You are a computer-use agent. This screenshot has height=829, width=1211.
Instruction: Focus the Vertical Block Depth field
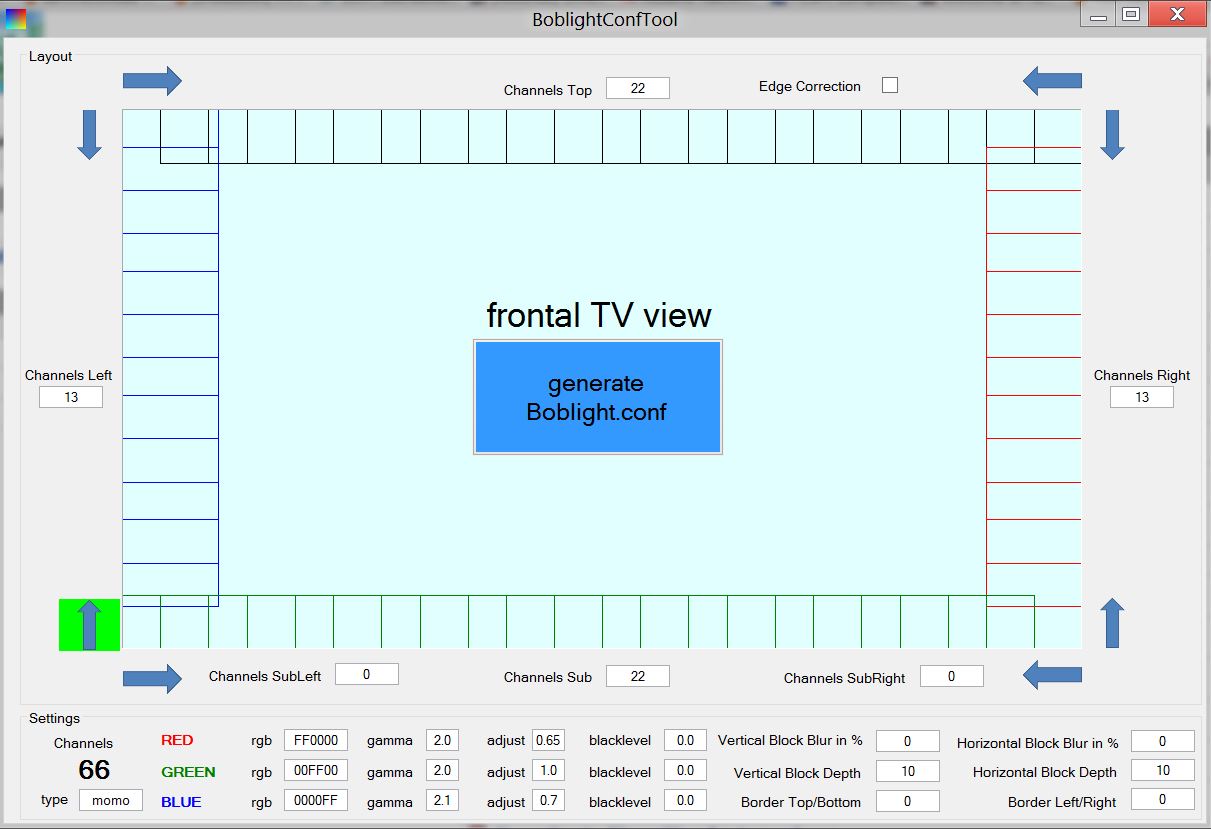pos(908,771)
